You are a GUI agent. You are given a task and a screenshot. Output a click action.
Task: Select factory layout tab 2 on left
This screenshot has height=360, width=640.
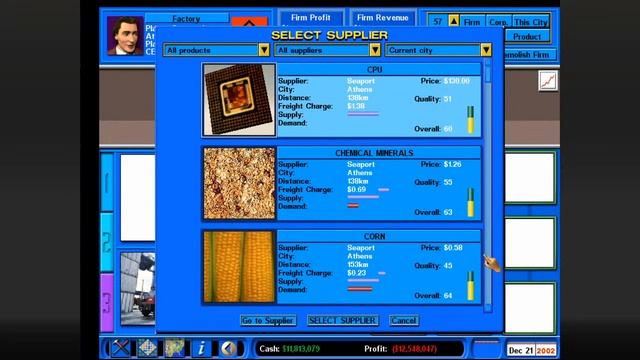(x=107, y=242)
